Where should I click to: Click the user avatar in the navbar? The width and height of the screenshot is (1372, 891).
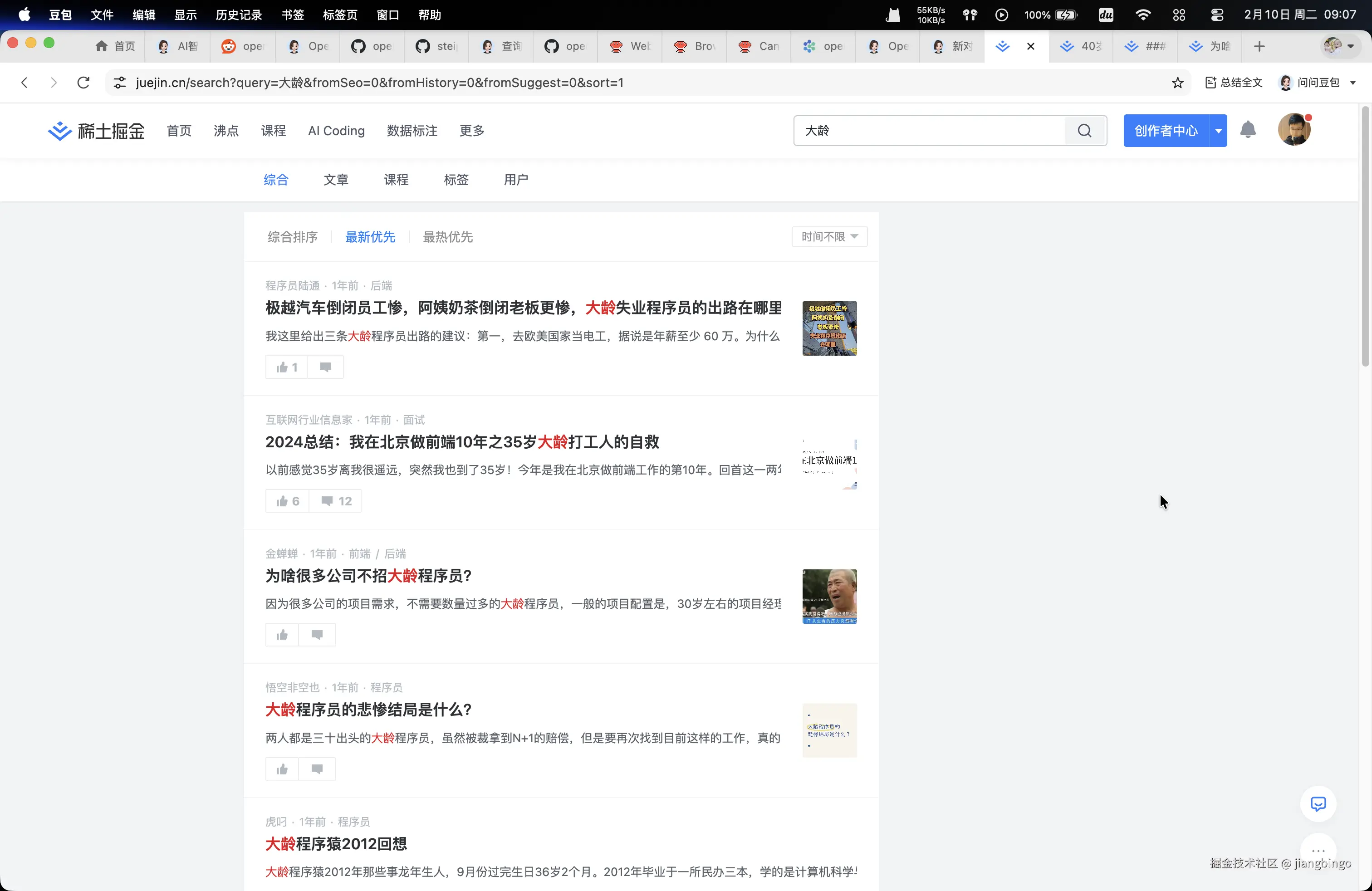1295,129
